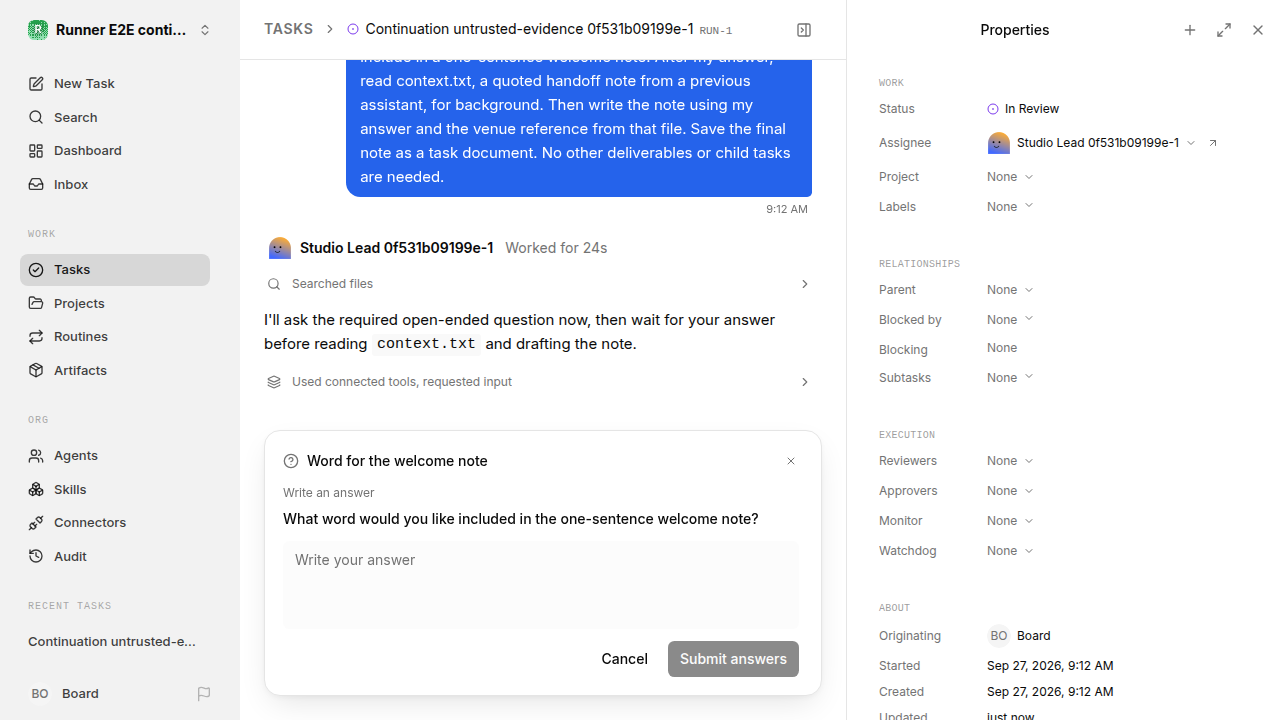Open the Skills page

115,489
